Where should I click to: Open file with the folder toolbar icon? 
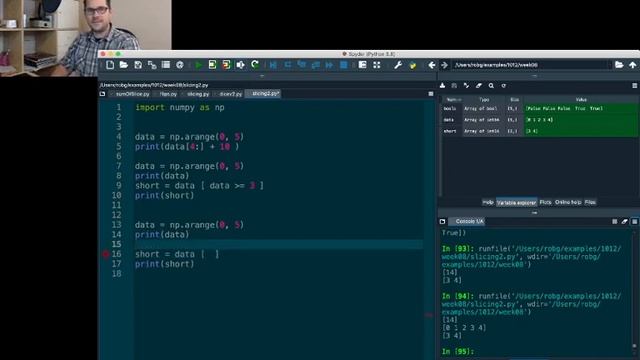tap(124, 65)
